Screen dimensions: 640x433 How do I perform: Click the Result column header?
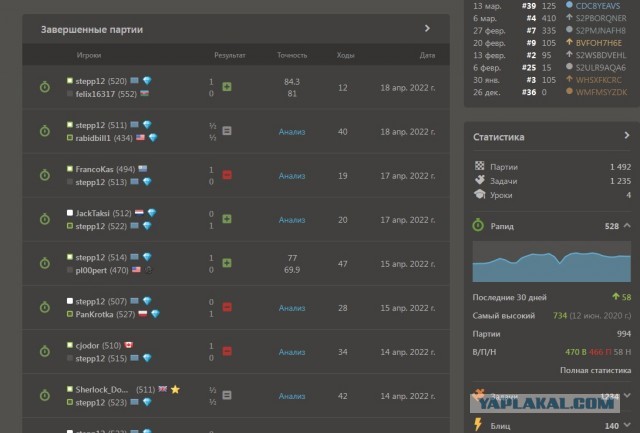click(230, 55)
